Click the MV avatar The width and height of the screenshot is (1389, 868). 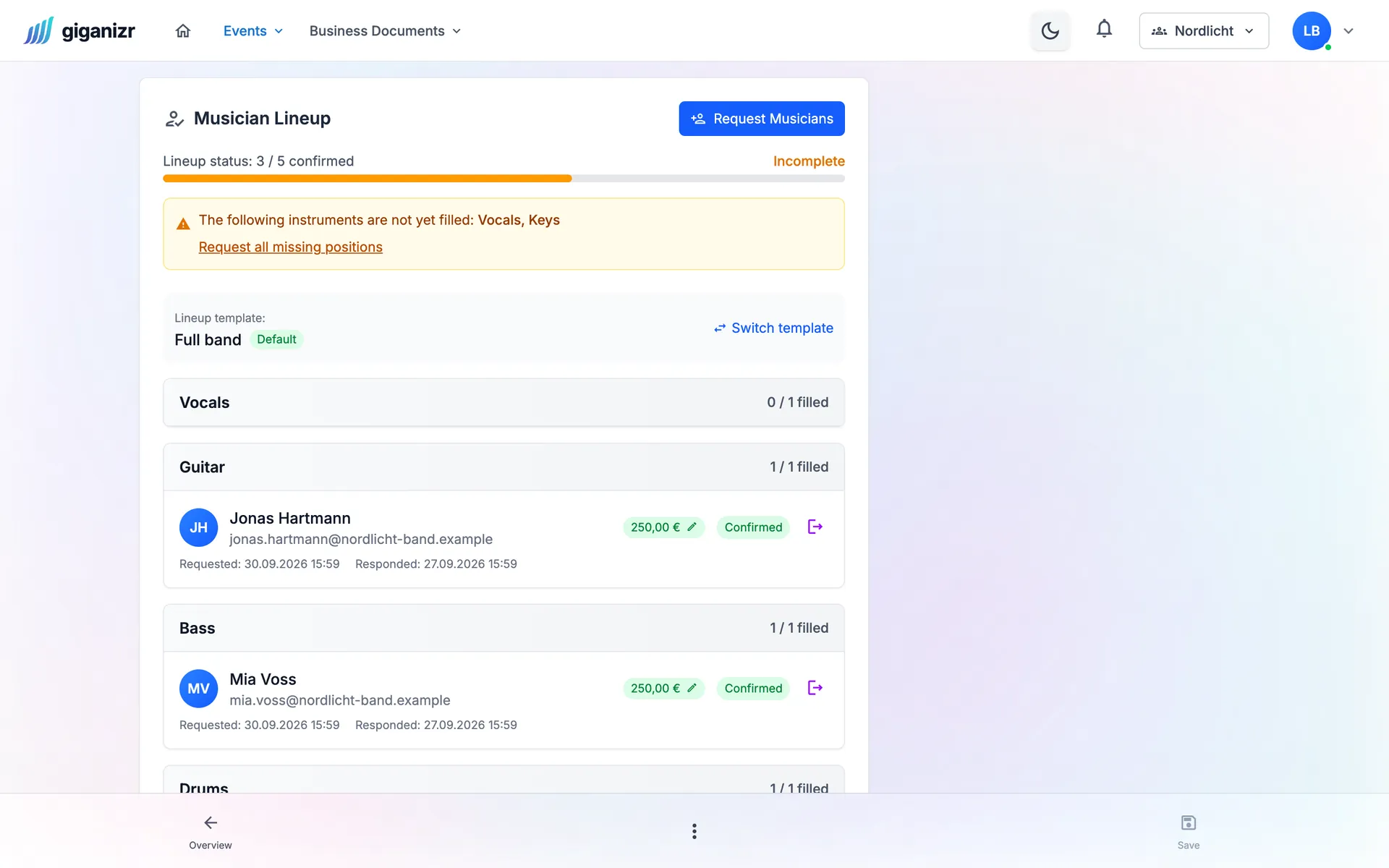coord(198,689)
